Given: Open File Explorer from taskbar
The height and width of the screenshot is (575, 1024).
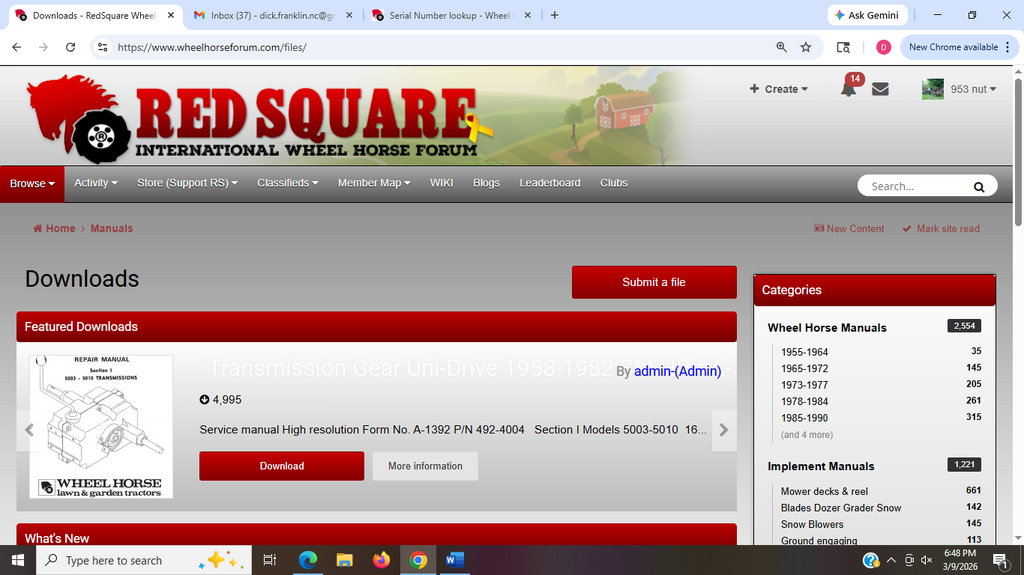Looking at the screenshot, I should (344, 561).
